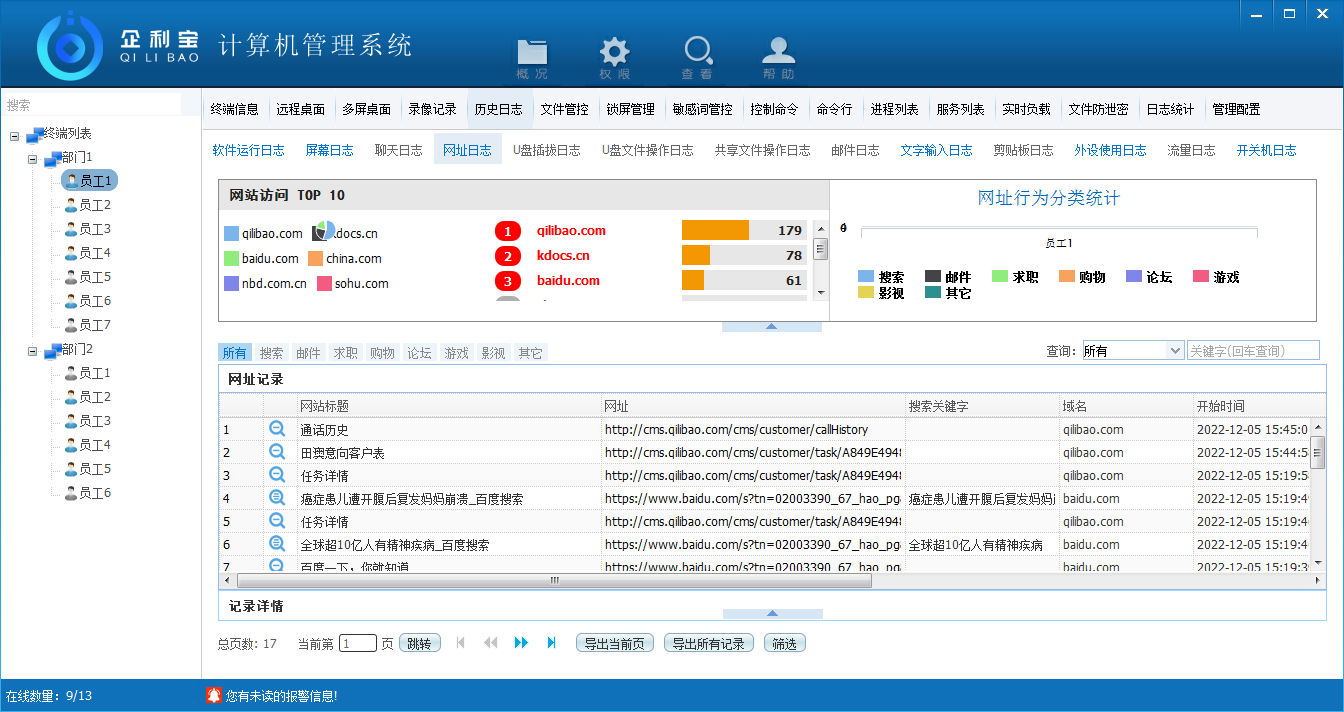Open the 查看 magnifier icon in header
The image size is (1344, 712).
pos(697,55)
